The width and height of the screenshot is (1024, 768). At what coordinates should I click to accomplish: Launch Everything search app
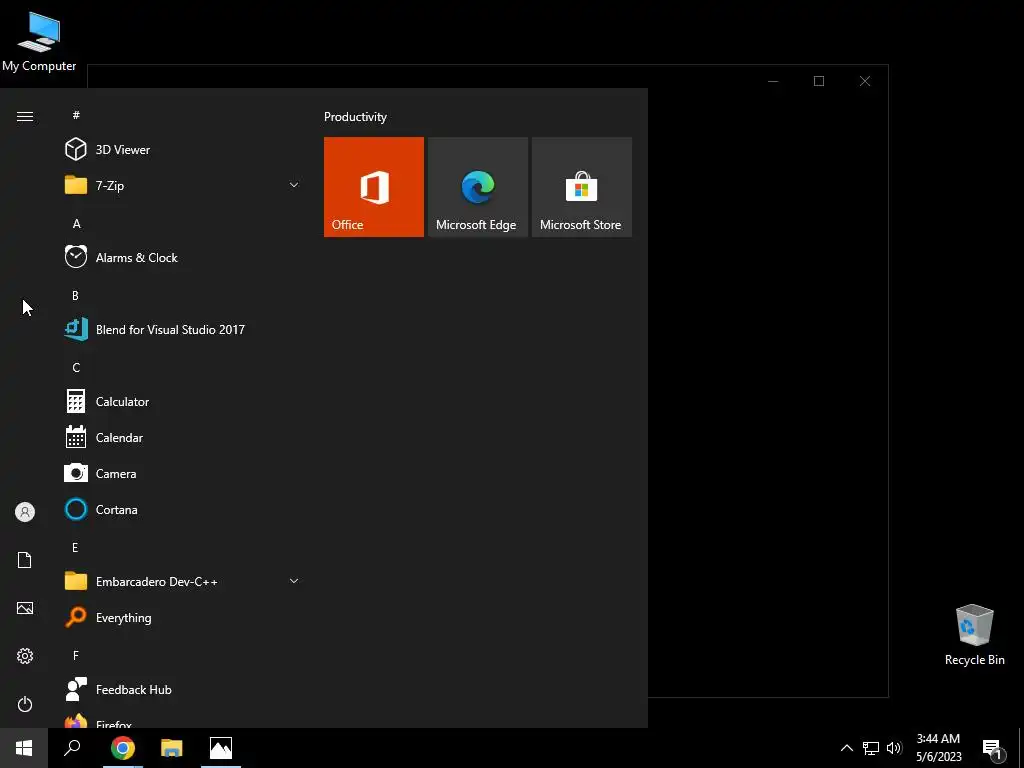click(183, 617)
